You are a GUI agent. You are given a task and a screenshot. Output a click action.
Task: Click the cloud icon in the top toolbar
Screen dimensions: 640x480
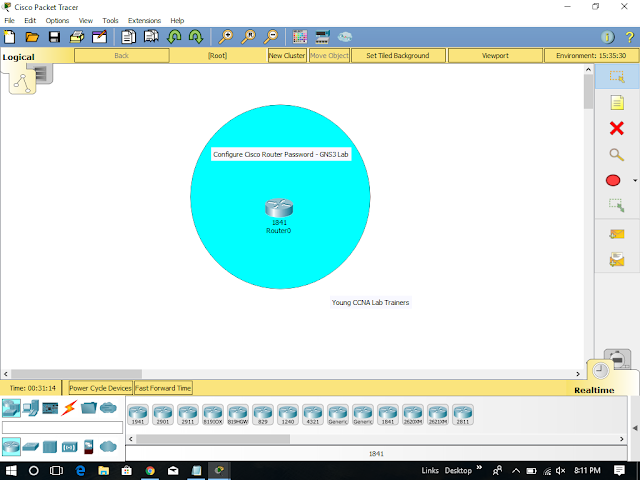(x=345, y=37)
